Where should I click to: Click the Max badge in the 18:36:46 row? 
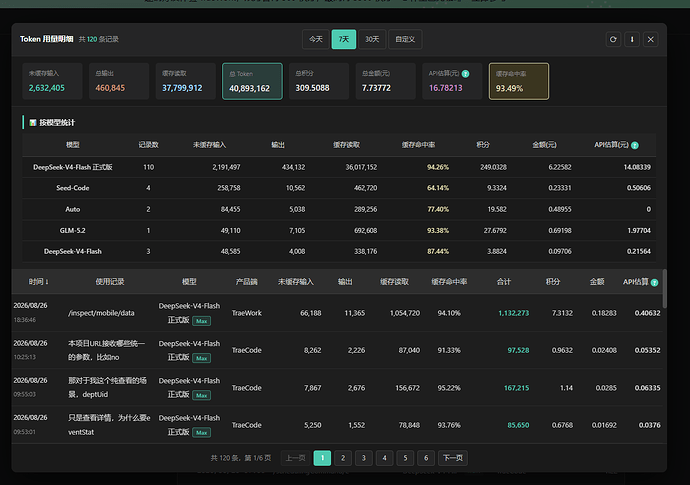point(202,321)
